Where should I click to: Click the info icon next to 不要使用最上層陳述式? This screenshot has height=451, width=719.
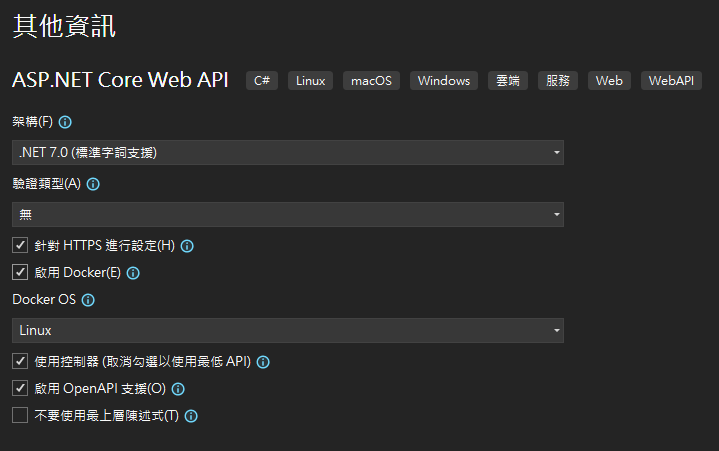pyautogui.click(x=191, y=416)
